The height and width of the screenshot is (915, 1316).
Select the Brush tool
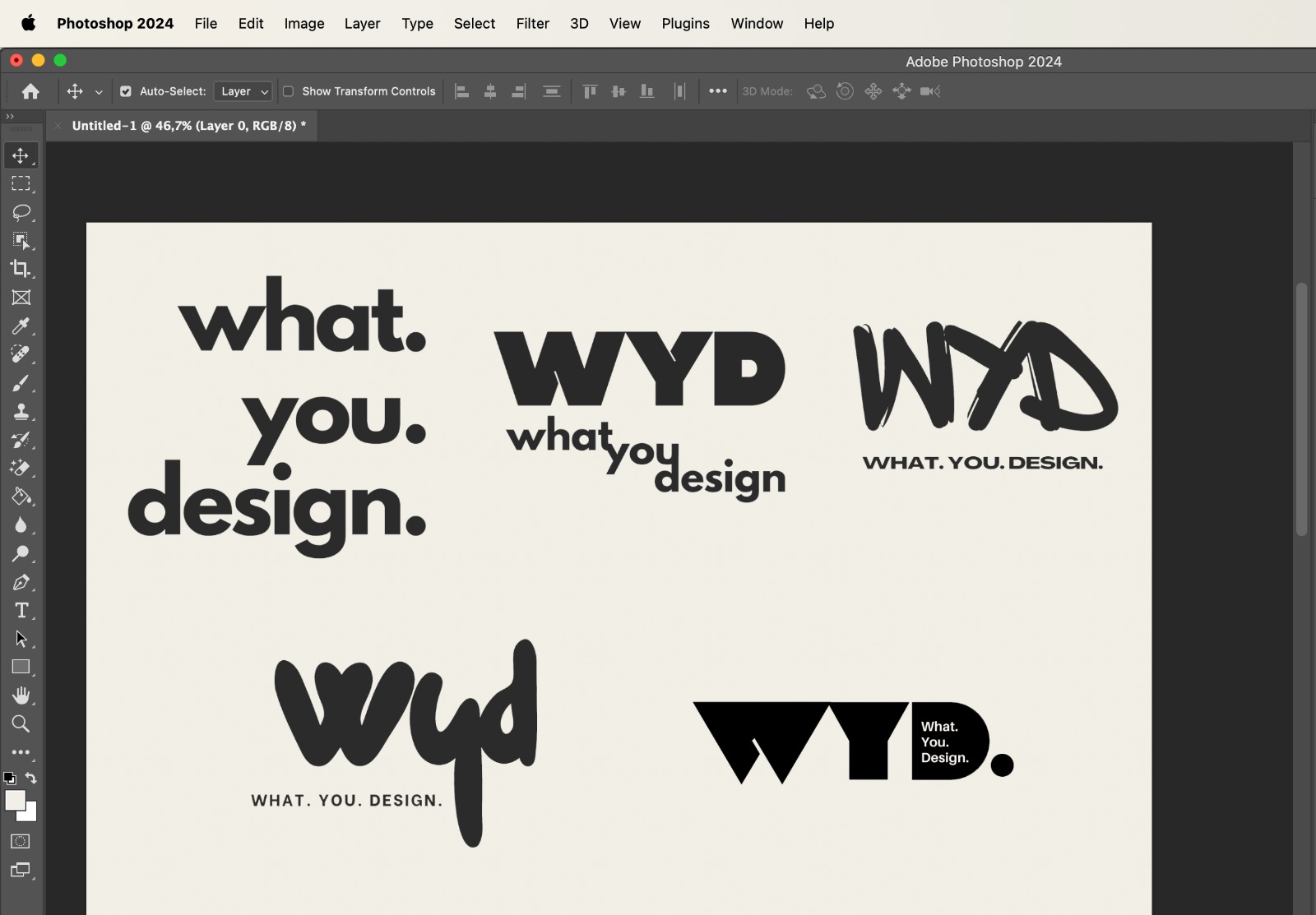click(21, 383)
